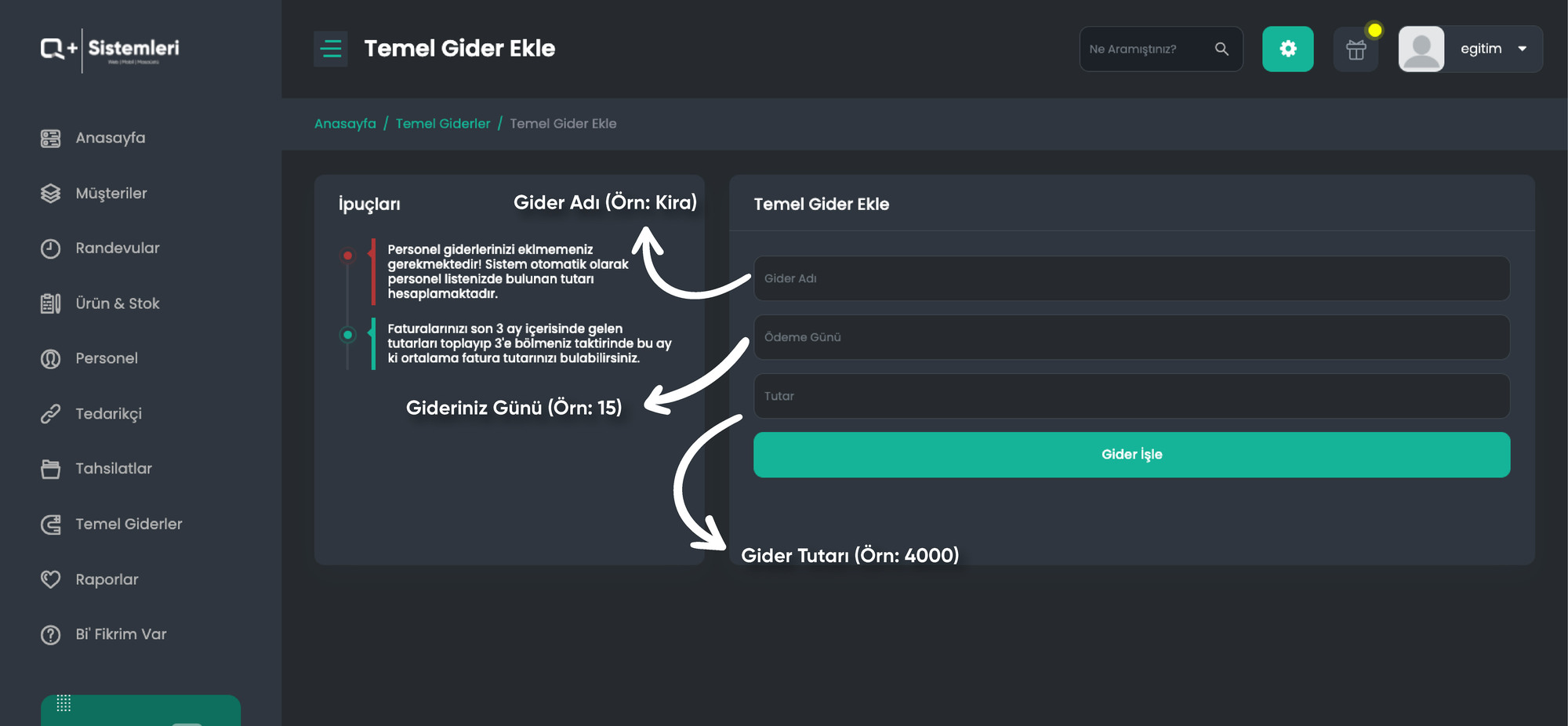Viewport: 1568px width, 726px height.
Task: Follow the Temel Giderler breadcrumb link
Action: click(443, 124)
